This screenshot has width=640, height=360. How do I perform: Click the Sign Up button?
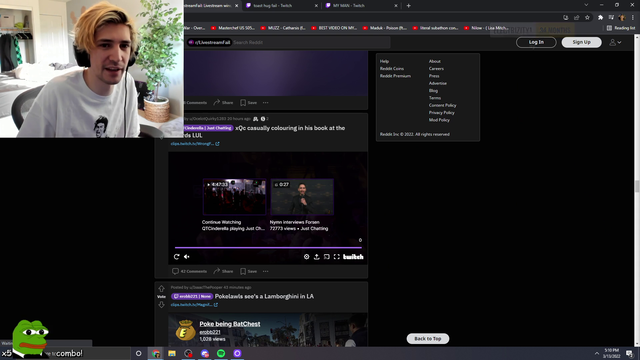click(581, 42)
